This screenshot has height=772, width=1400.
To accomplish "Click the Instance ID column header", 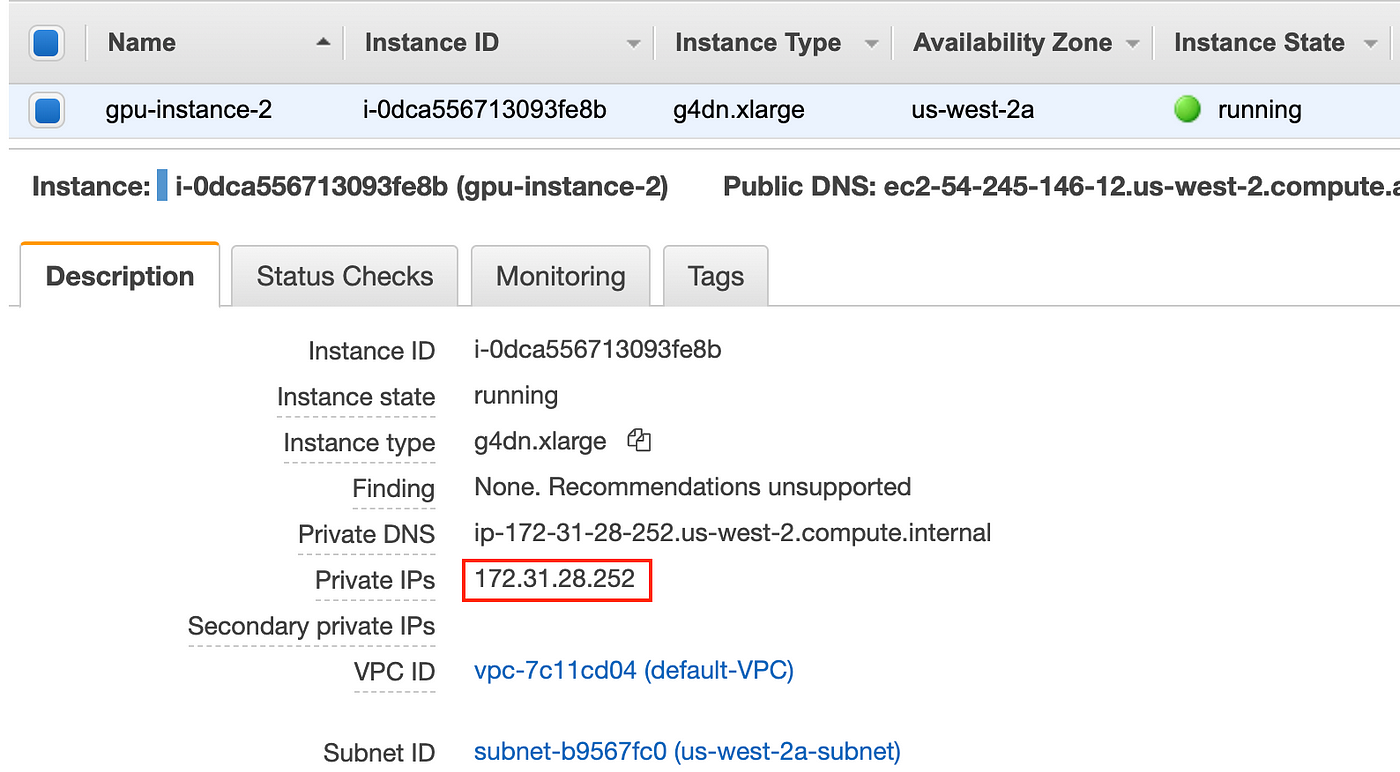I will click(432, 43).
